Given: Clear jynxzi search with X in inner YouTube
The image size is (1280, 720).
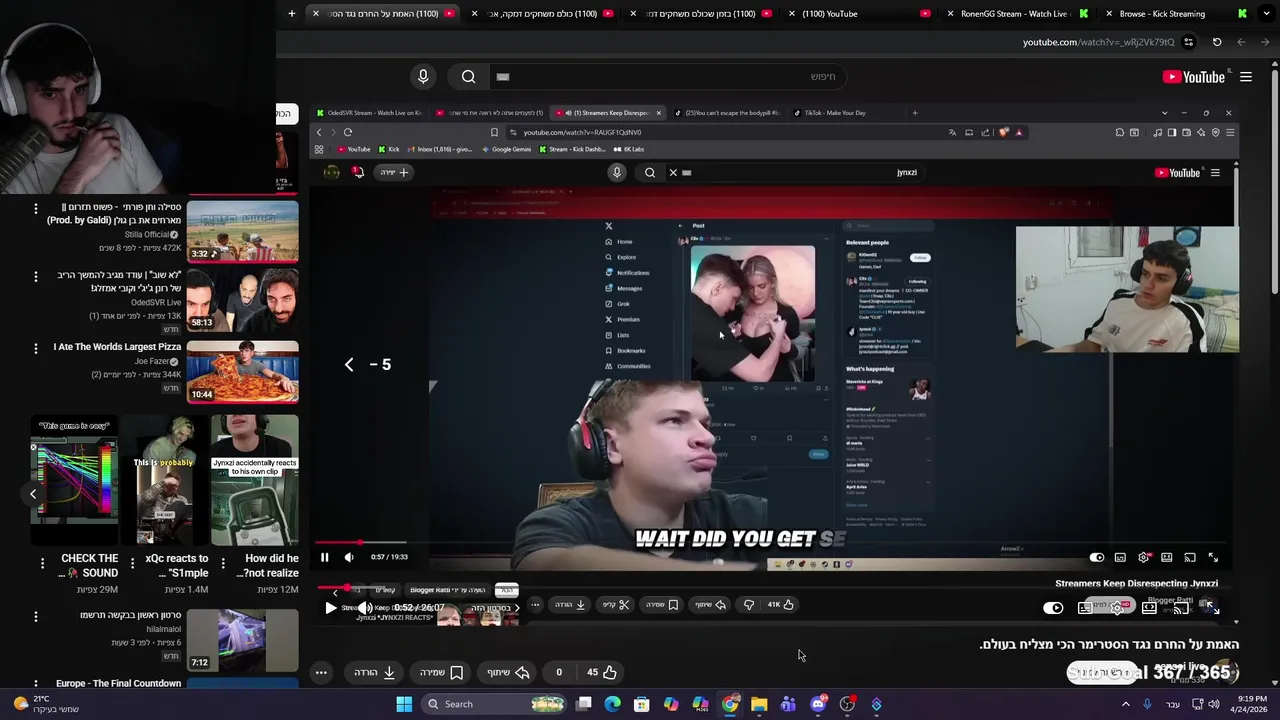Looking at the screenshot, I should click(x=673, y=172).
